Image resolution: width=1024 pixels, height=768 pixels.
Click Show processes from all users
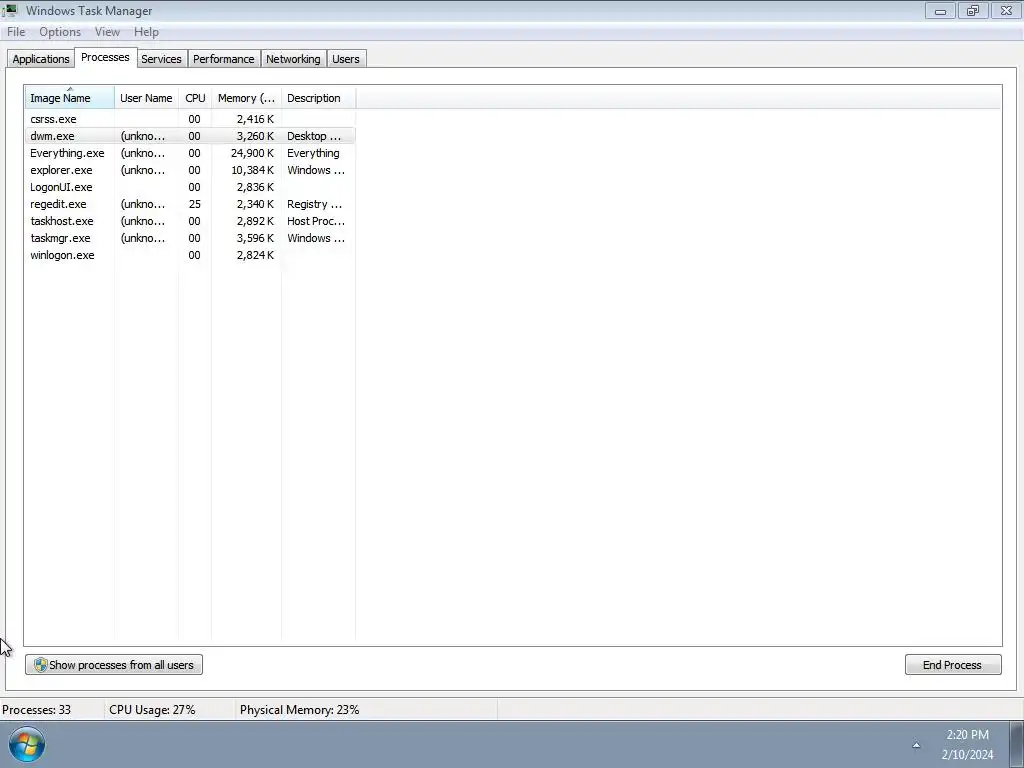click(x=114, y=665)
